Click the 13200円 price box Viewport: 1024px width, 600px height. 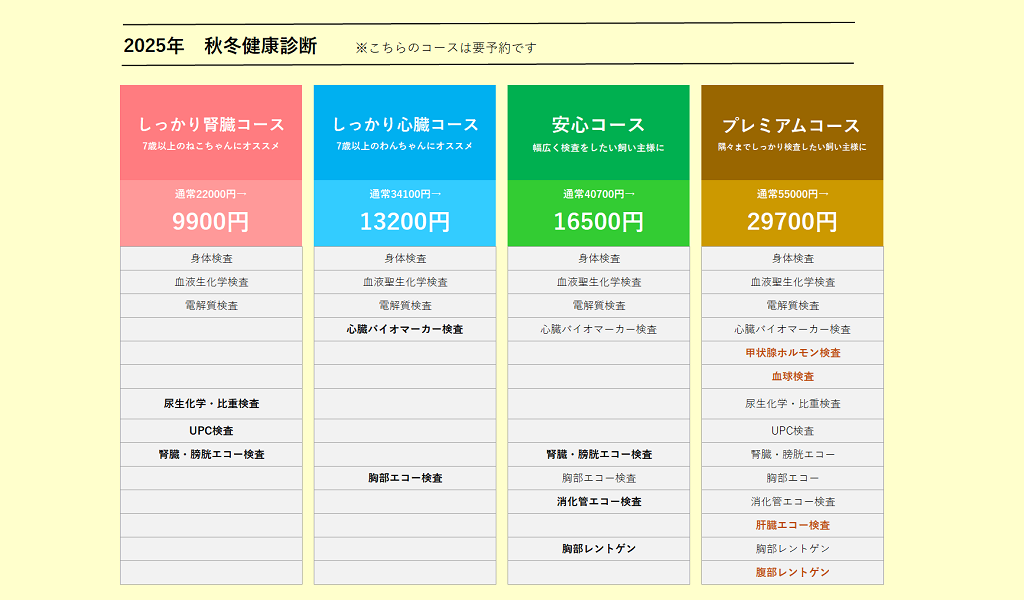[405, 213]
